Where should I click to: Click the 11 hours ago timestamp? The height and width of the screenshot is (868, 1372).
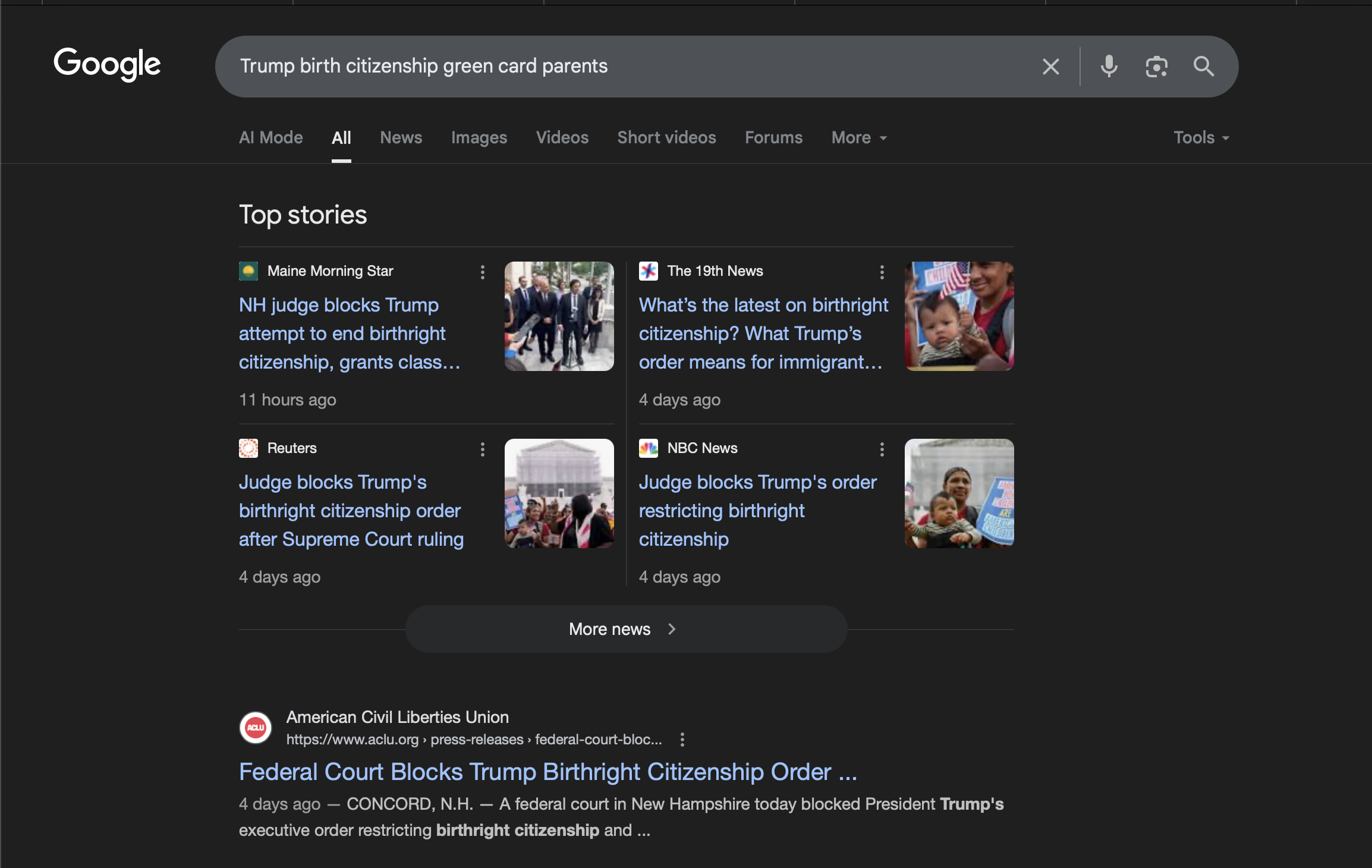pyautogui.click(x=288, y=400)
